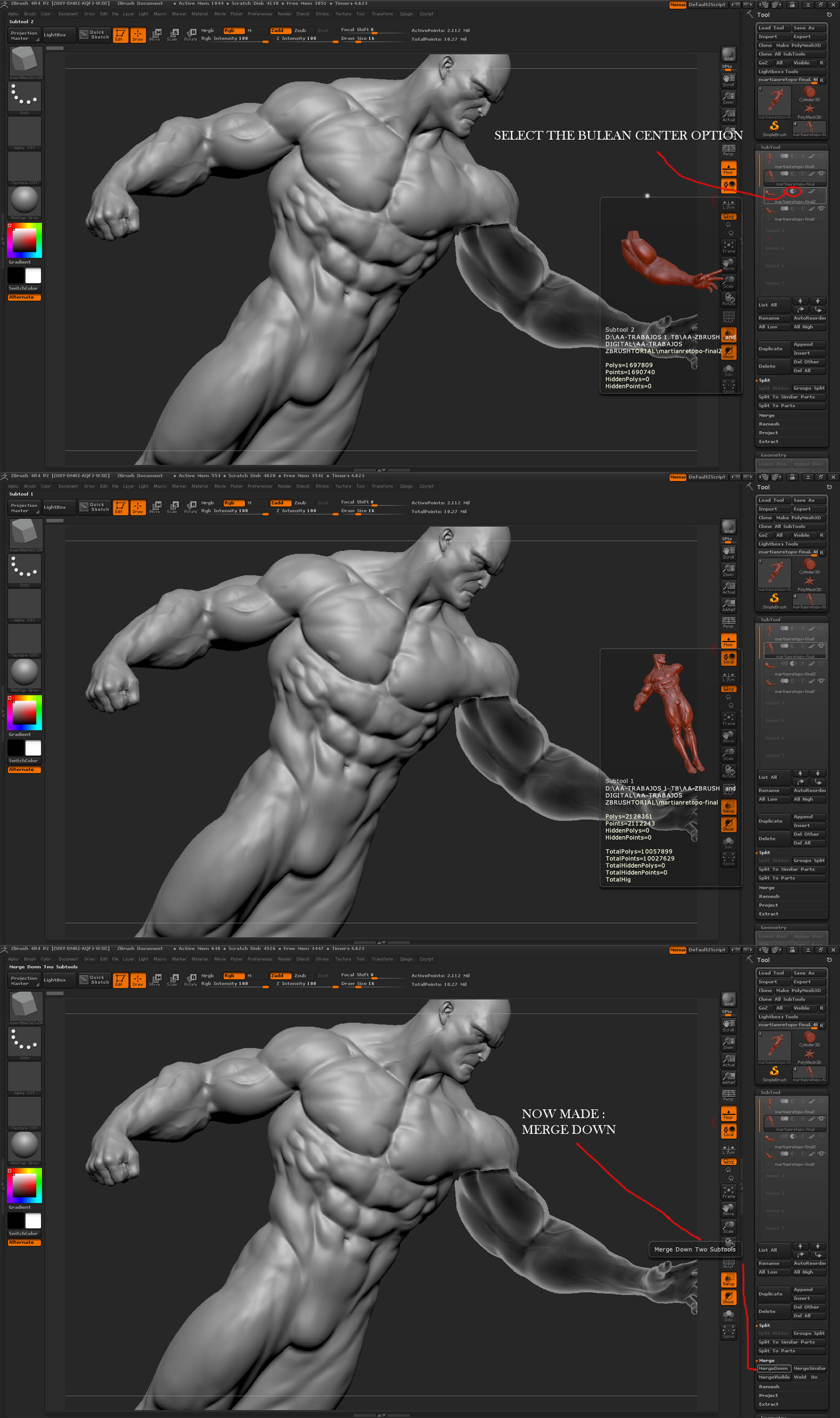Collapse the SubTool header in top screenshot
Viewport: 840px width, 1418px height.
(x=771, y=147)
